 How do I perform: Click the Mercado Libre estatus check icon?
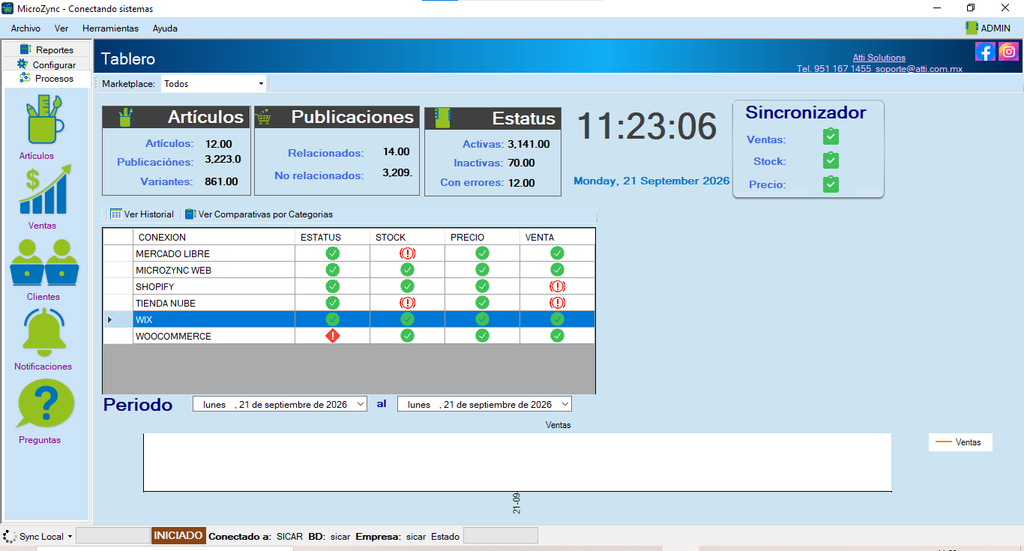(332, 253)
